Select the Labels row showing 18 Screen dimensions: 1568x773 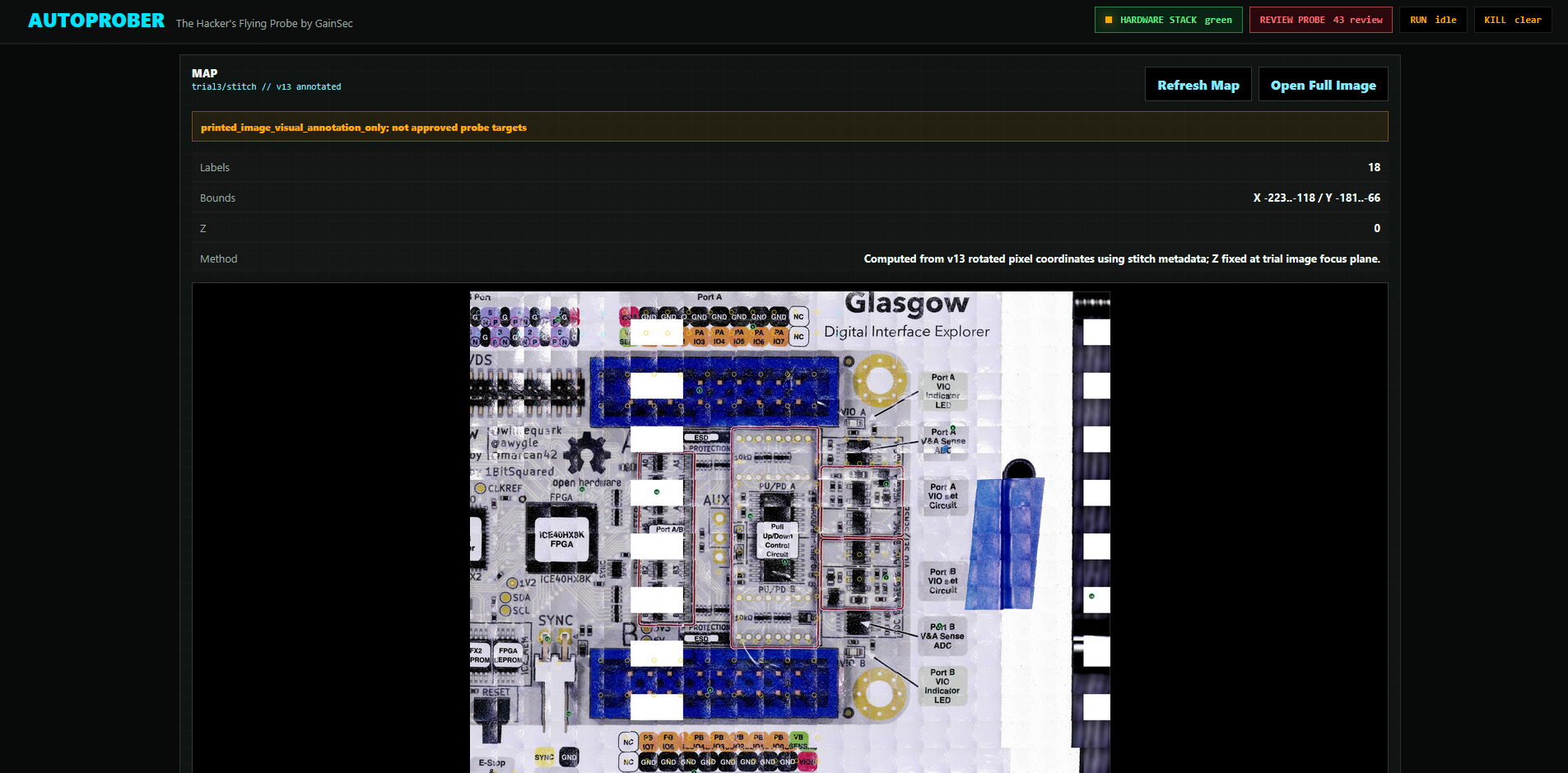pos(789,167)
